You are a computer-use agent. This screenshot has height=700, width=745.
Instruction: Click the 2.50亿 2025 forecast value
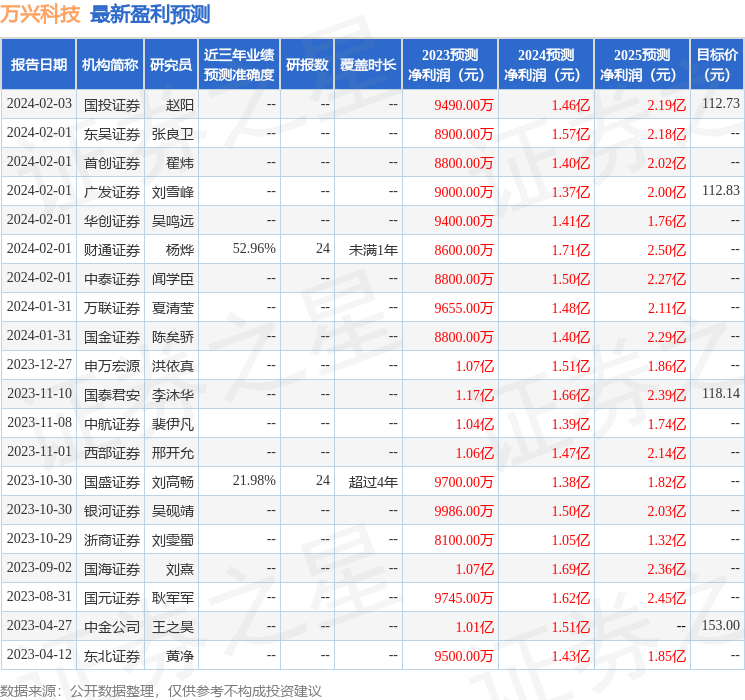(667, 250)
